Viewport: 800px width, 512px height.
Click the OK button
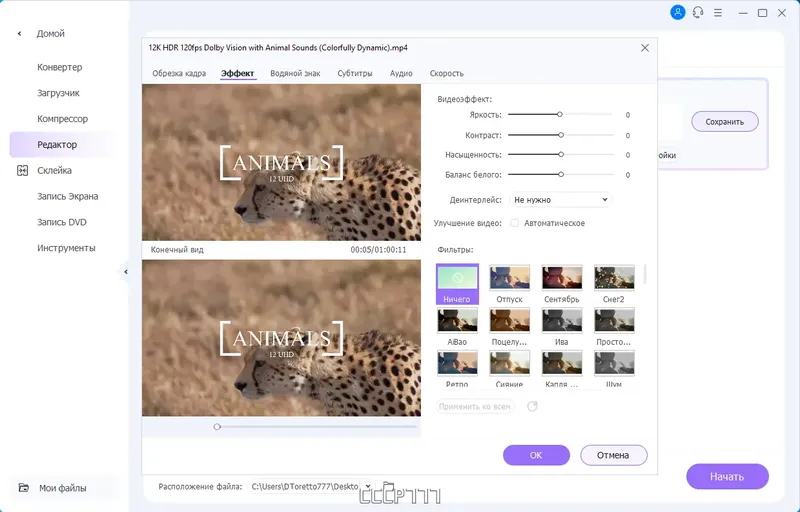click(x=536, y=455)
